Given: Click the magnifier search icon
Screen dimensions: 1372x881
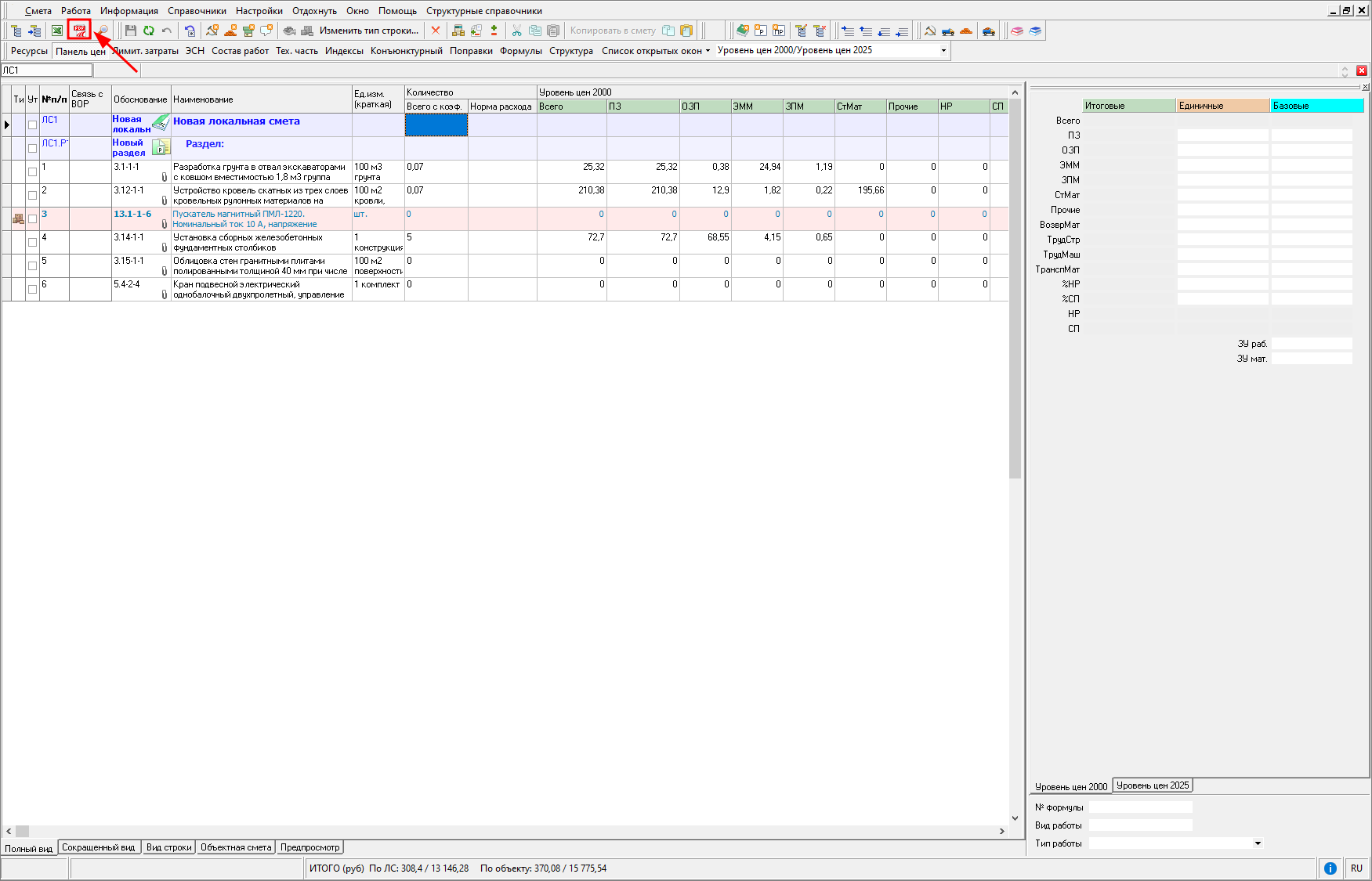Looking at the screenshot, I should (102, 31).
